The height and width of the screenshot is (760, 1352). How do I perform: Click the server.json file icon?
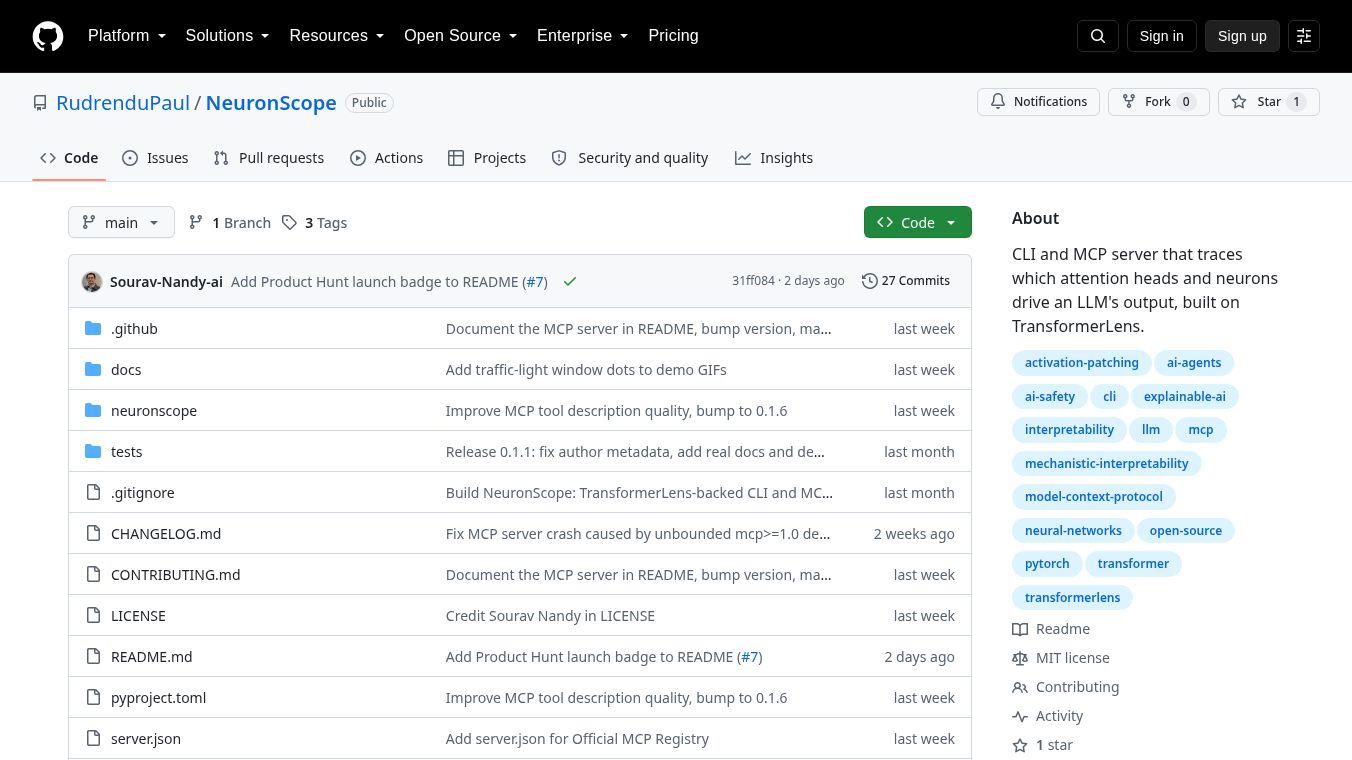(x=93, y=738)
